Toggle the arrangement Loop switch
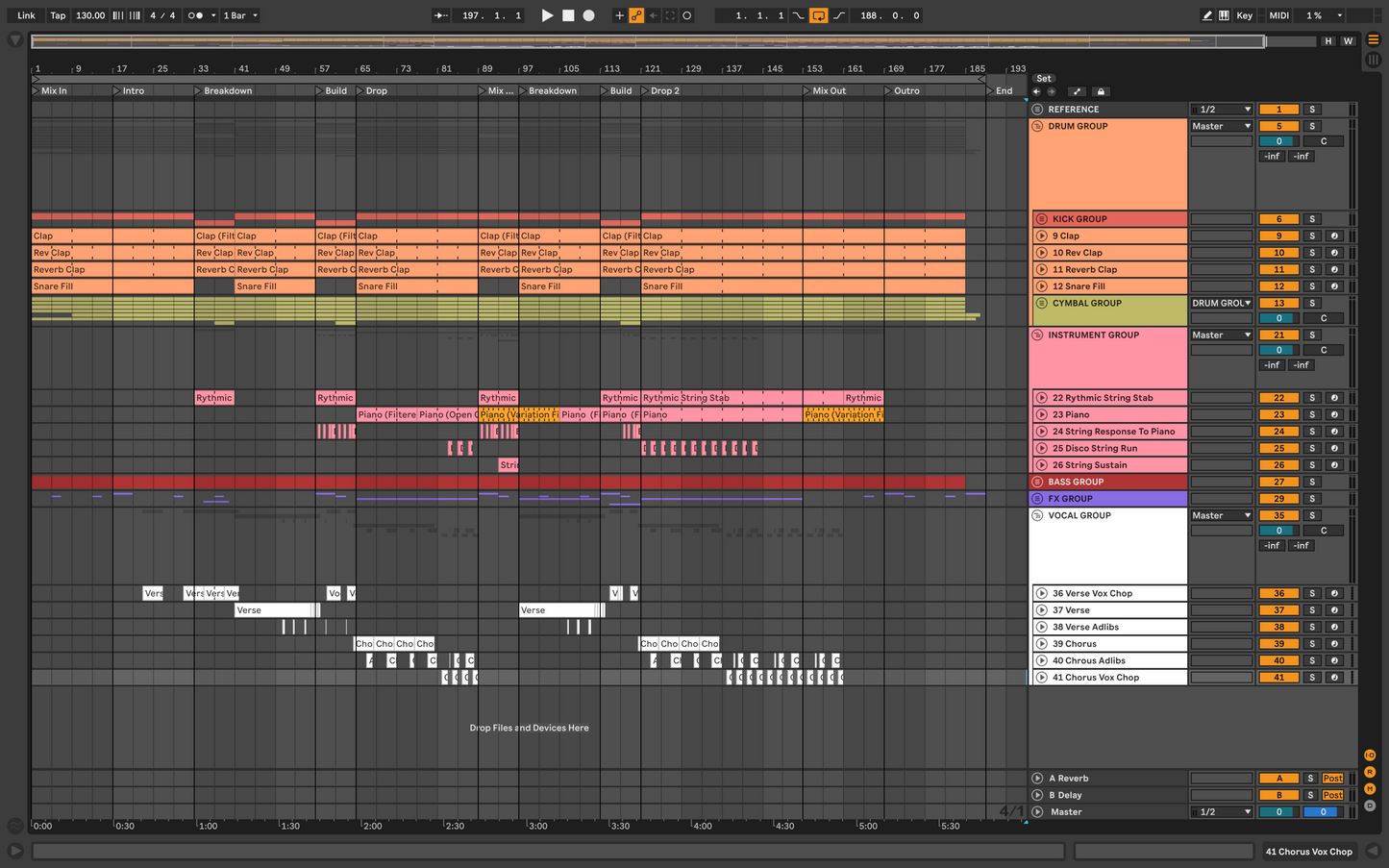The height and width of the screenshot is (868, 1389). click(818, 15)
